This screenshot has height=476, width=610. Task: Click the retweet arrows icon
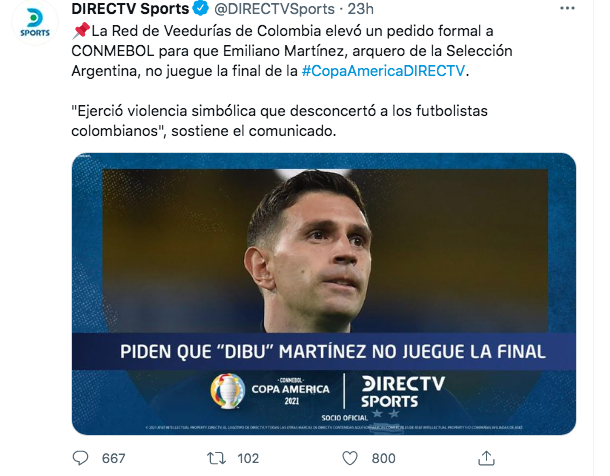point(216,458)
